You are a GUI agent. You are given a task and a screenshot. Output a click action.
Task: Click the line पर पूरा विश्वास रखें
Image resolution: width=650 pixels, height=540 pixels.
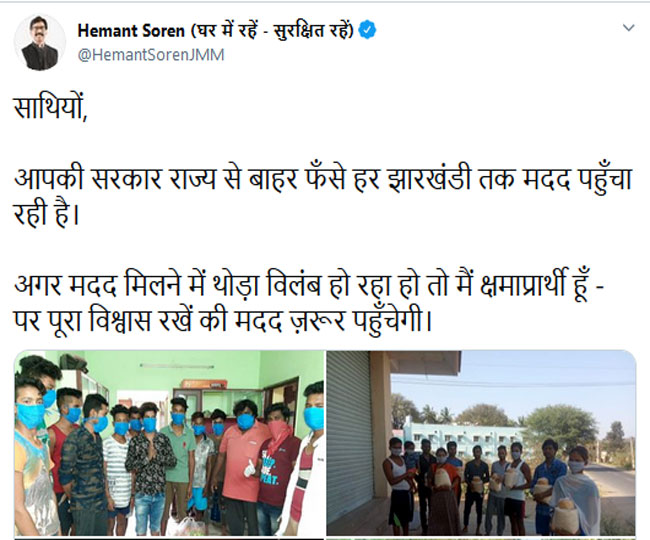tap(223, 321)
